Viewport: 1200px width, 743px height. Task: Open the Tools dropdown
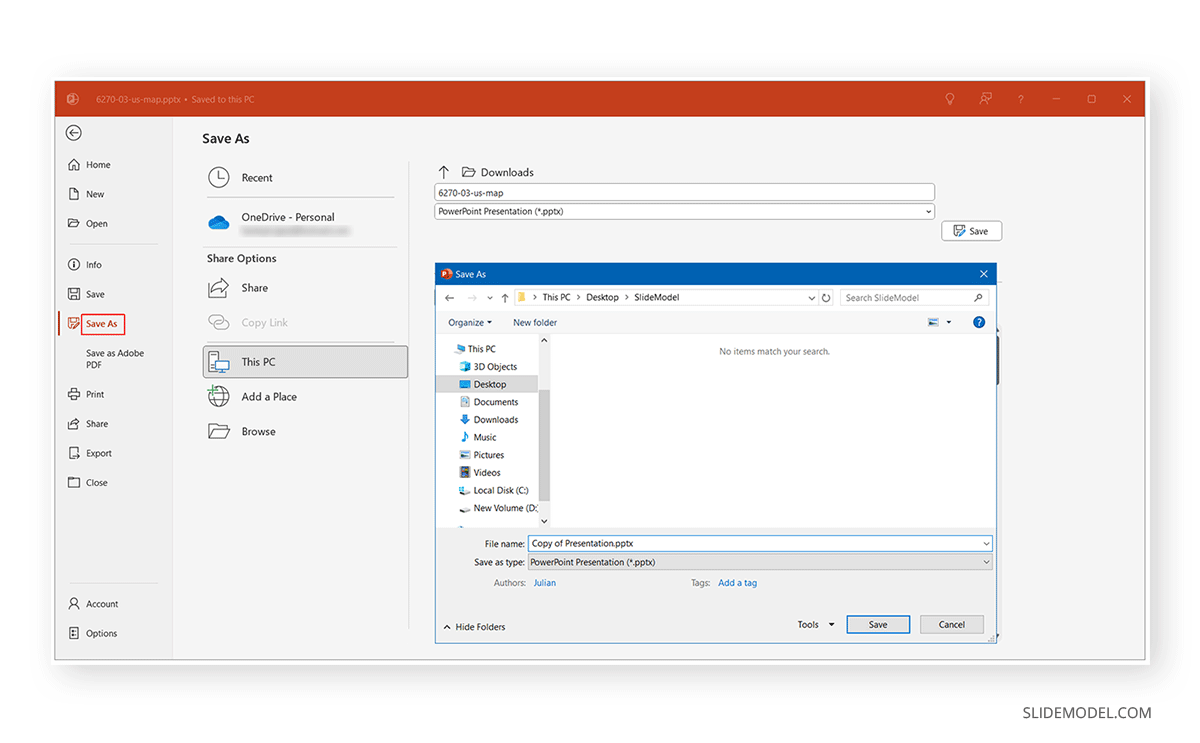pos(815,625)
